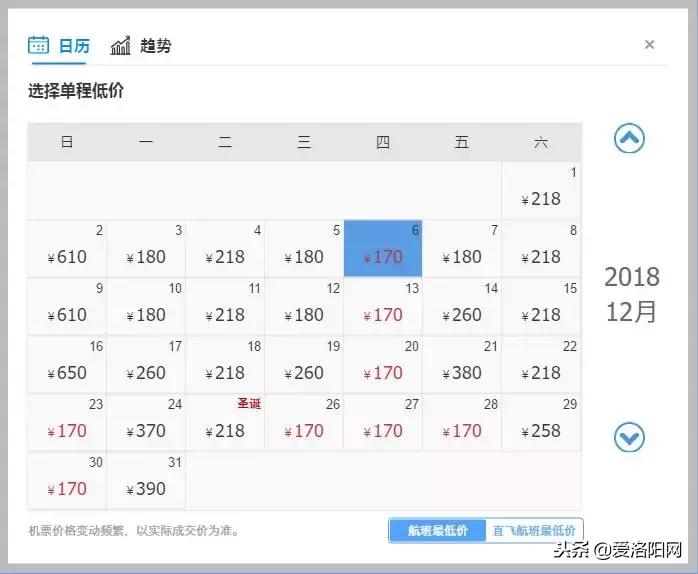Viewport: 698px width, 574px height.
Task: Go to next month with down arrow
Action: pos(629,437)
